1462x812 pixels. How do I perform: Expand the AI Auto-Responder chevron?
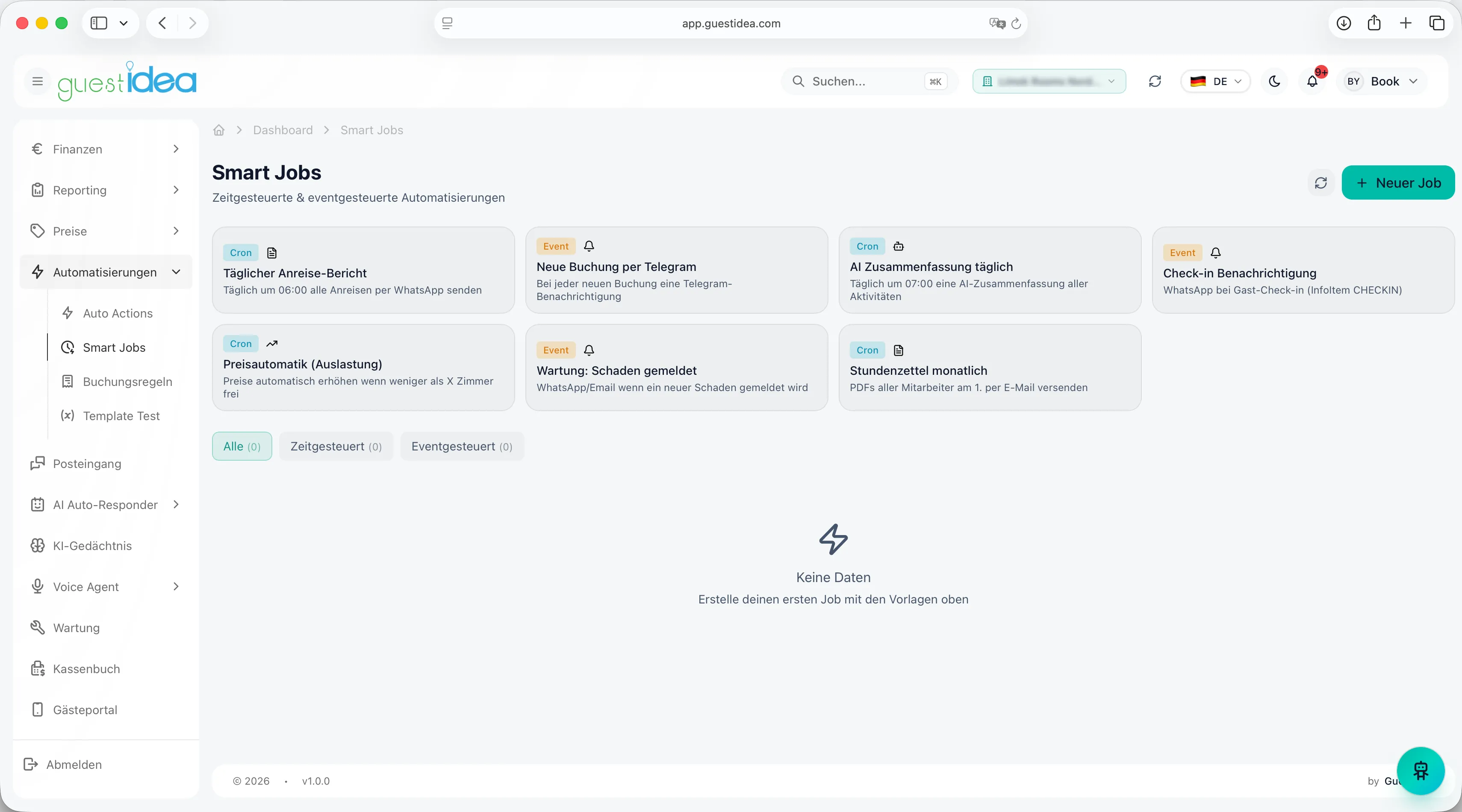coord(176,504)
